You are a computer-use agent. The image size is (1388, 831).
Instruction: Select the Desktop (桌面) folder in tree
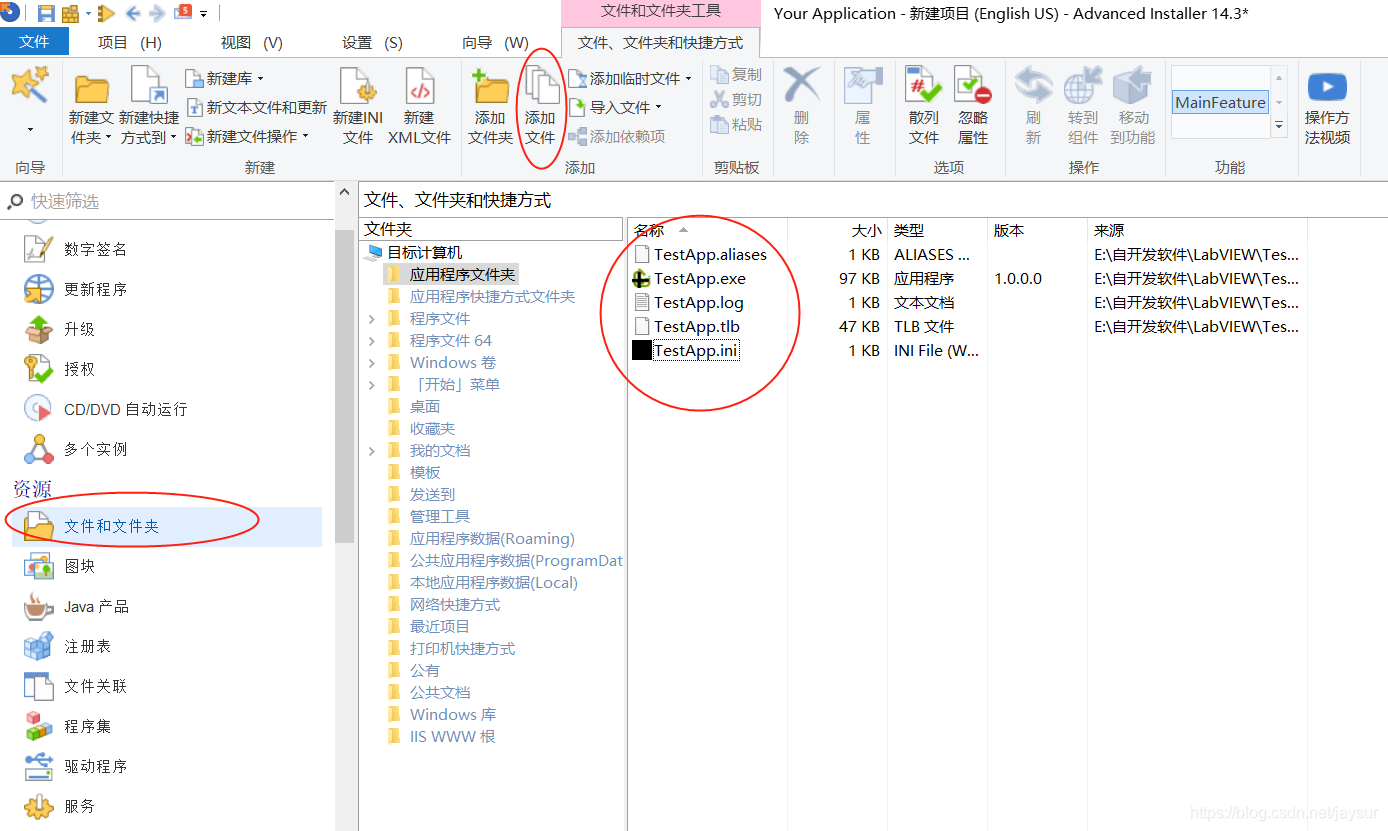pyautogui.click(x=425, y=407)
